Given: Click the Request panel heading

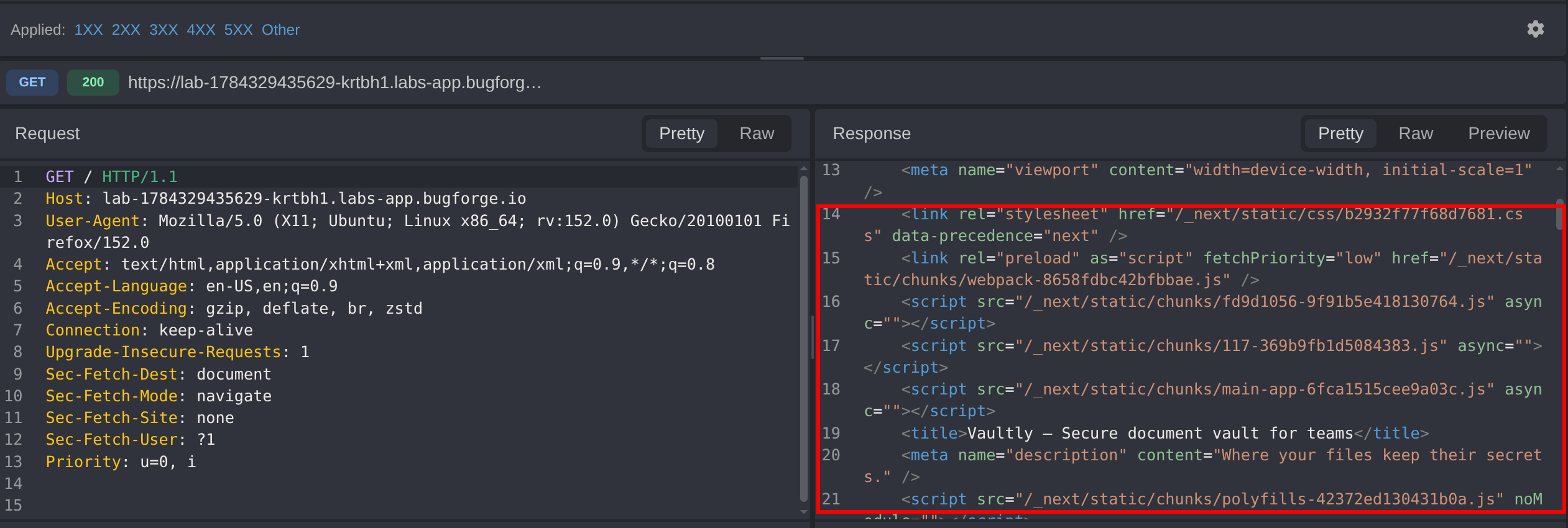Looking at the screenshot, I should (x=47, y=134).
